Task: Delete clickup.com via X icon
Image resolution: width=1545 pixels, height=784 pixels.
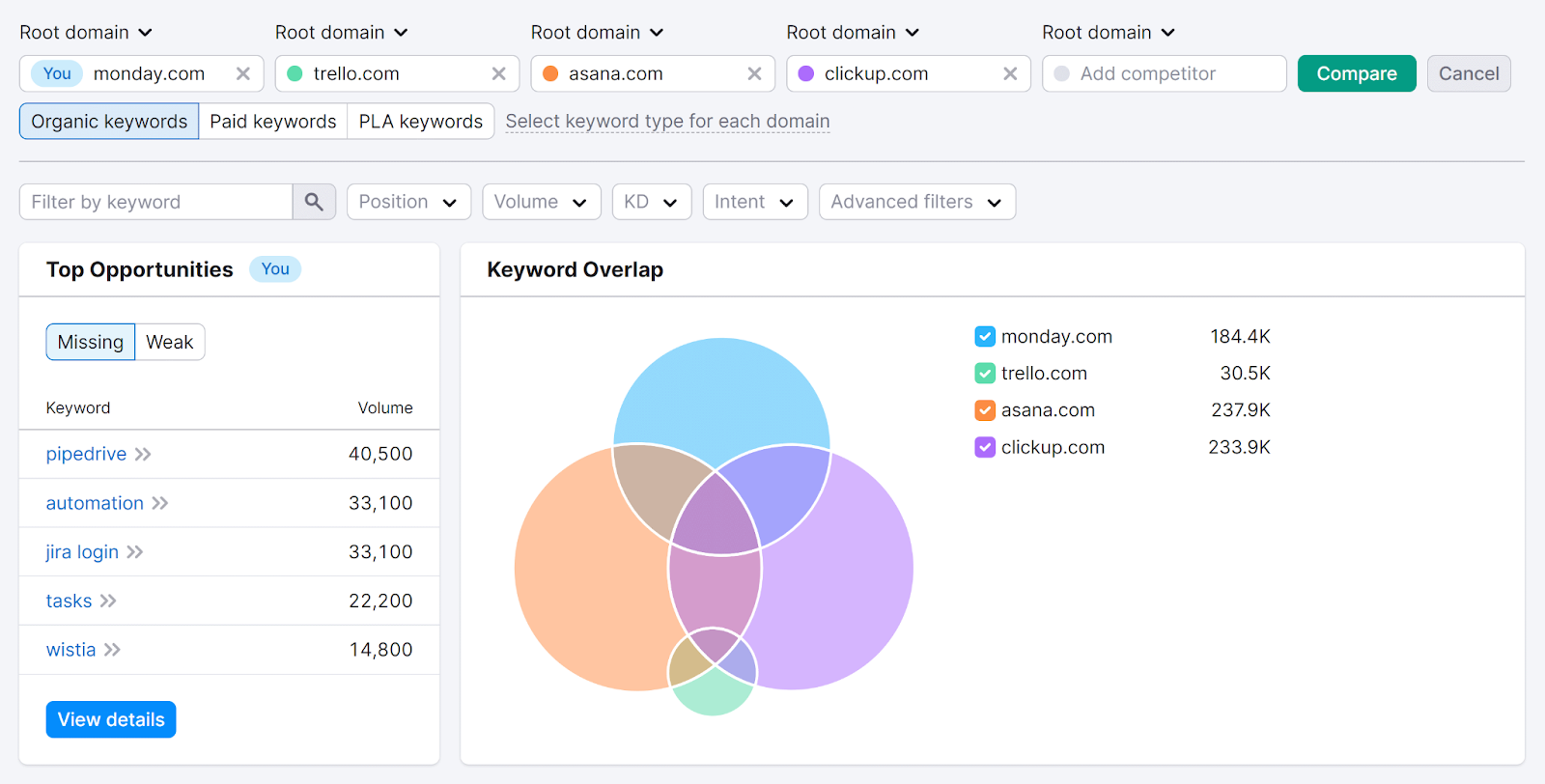Action: pos(1010,73)
